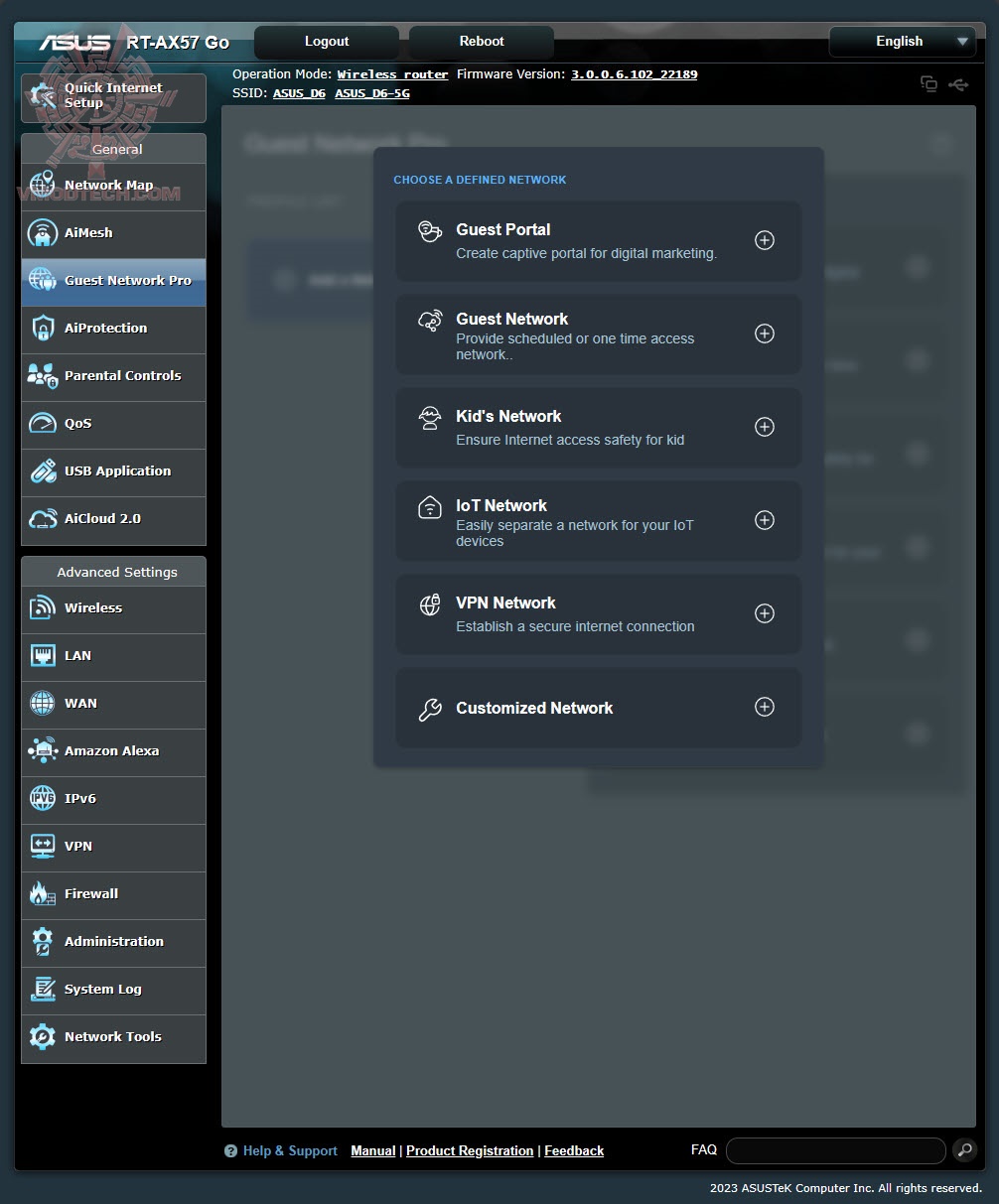Click the VPN Network title text
The width and height of the screenshot is (999, 1204).
505,602
